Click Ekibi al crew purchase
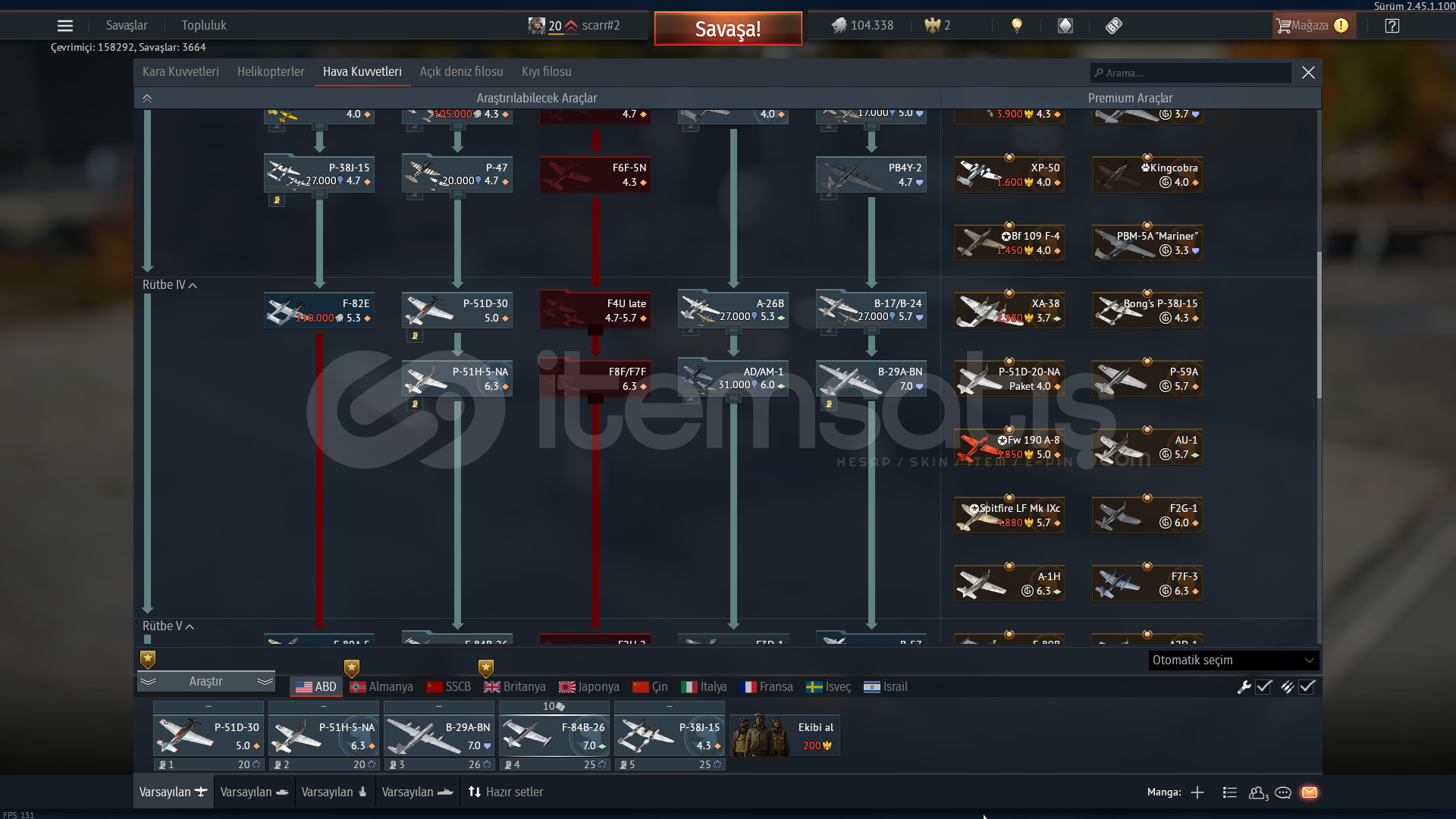This screenshot has width=1456, height=819. click(x=785, y=736)
